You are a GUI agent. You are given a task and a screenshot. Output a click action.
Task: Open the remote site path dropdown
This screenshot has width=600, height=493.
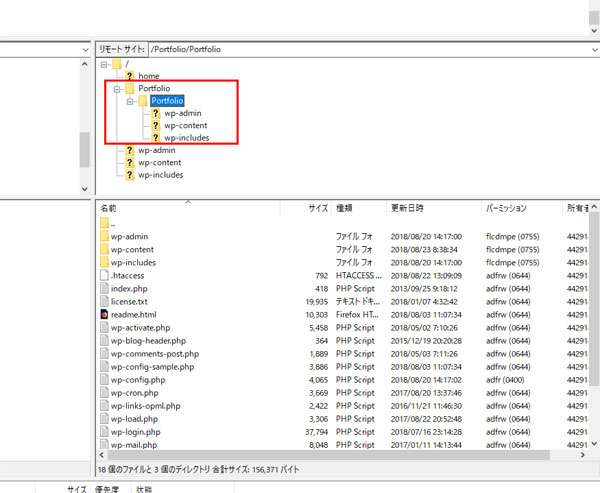[594, 50]
